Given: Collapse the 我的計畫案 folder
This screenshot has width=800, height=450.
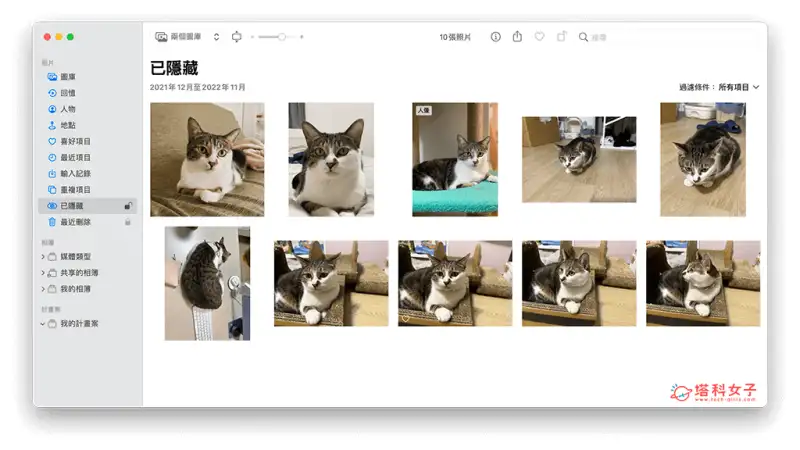Looking at the screenshot, I should (x=43, y=324).
